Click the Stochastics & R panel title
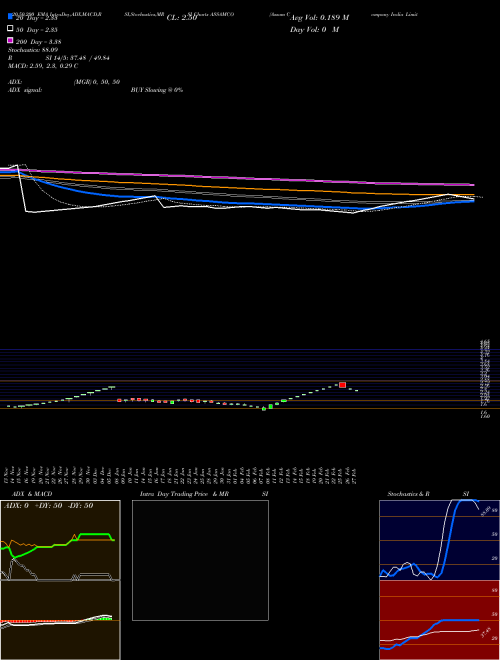Viewport: 500px width, 660px height. (409, 494)
